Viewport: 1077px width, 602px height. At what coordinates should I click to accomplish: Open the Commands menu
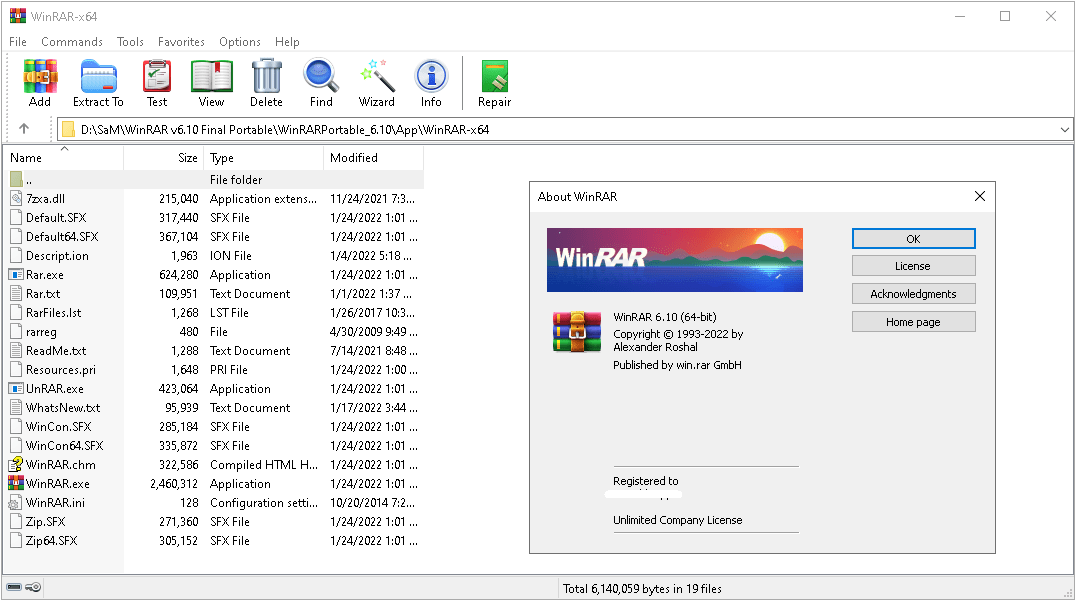(x=71, y=42)
